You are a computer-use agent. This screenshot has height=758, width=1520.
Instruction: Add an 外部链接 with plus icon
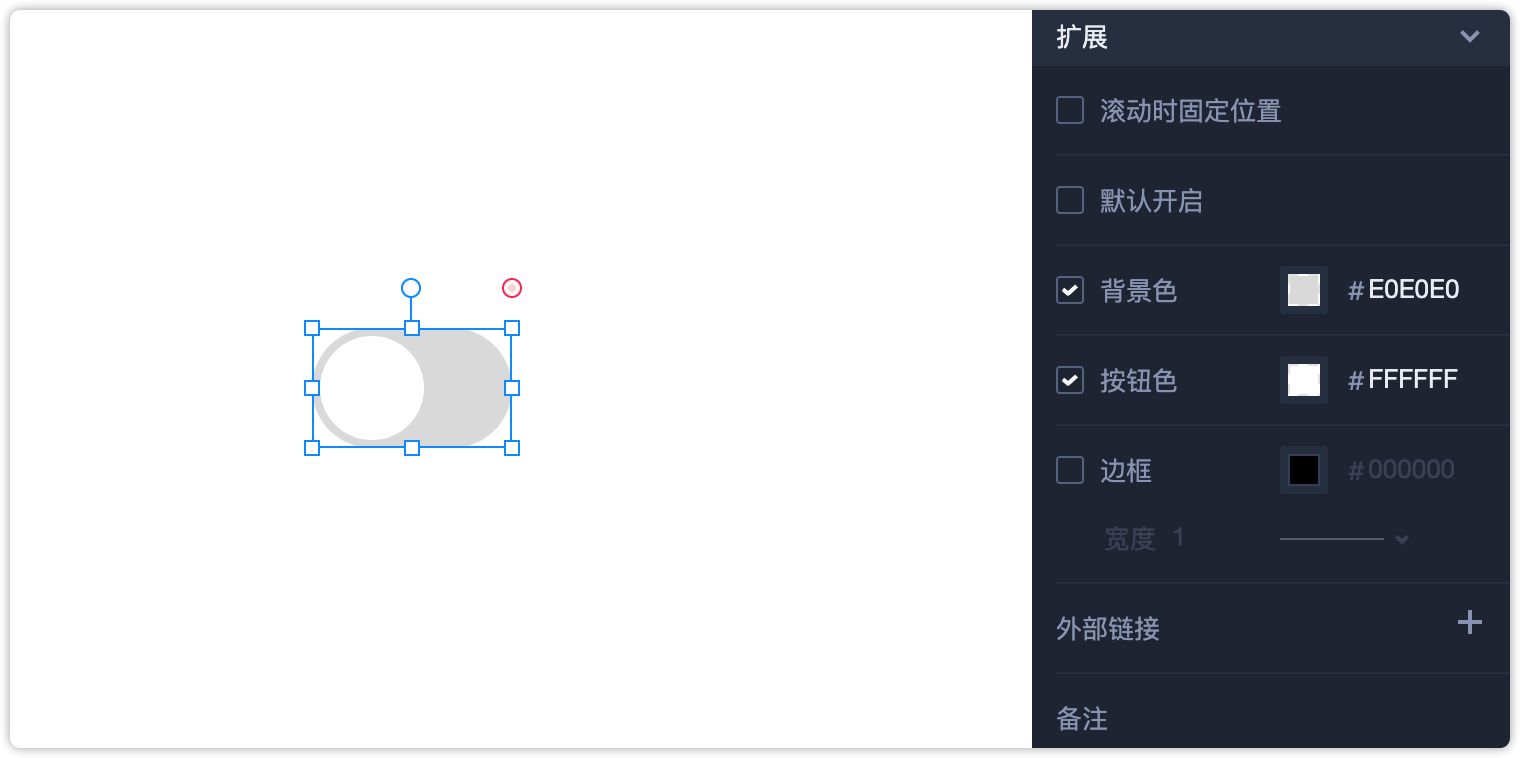(1469, 623)
